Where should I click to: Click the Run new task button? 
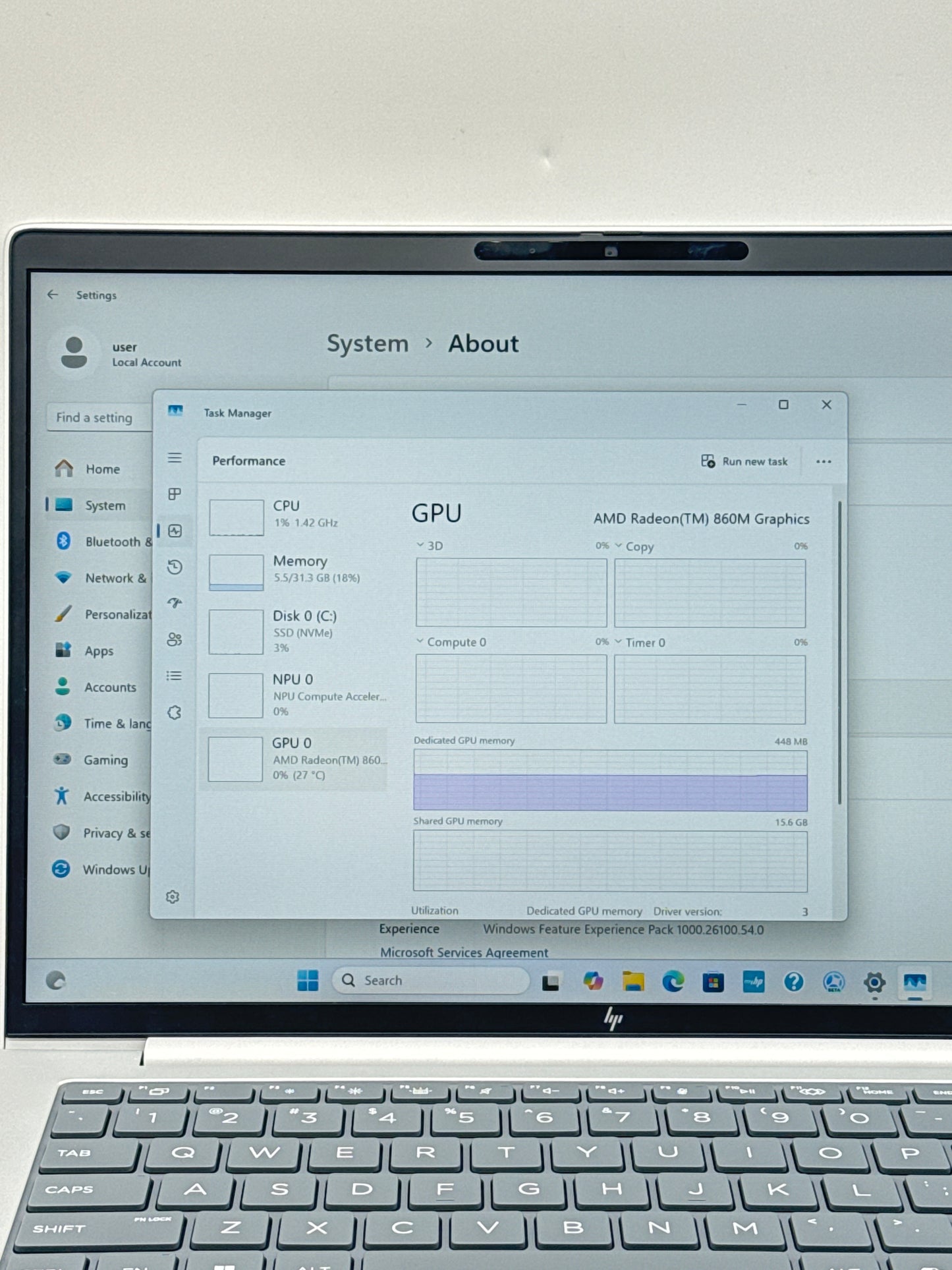click(x=744, y=461)
